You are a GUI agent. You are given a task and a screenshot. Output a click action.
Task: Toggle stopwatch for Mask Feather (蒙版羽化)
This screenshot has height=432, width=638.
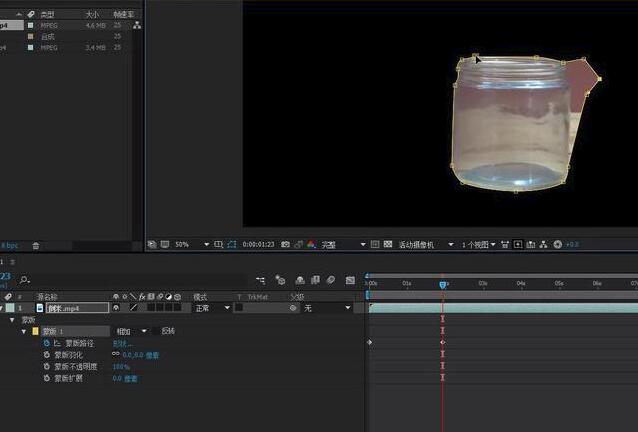(x=46, y=355)
